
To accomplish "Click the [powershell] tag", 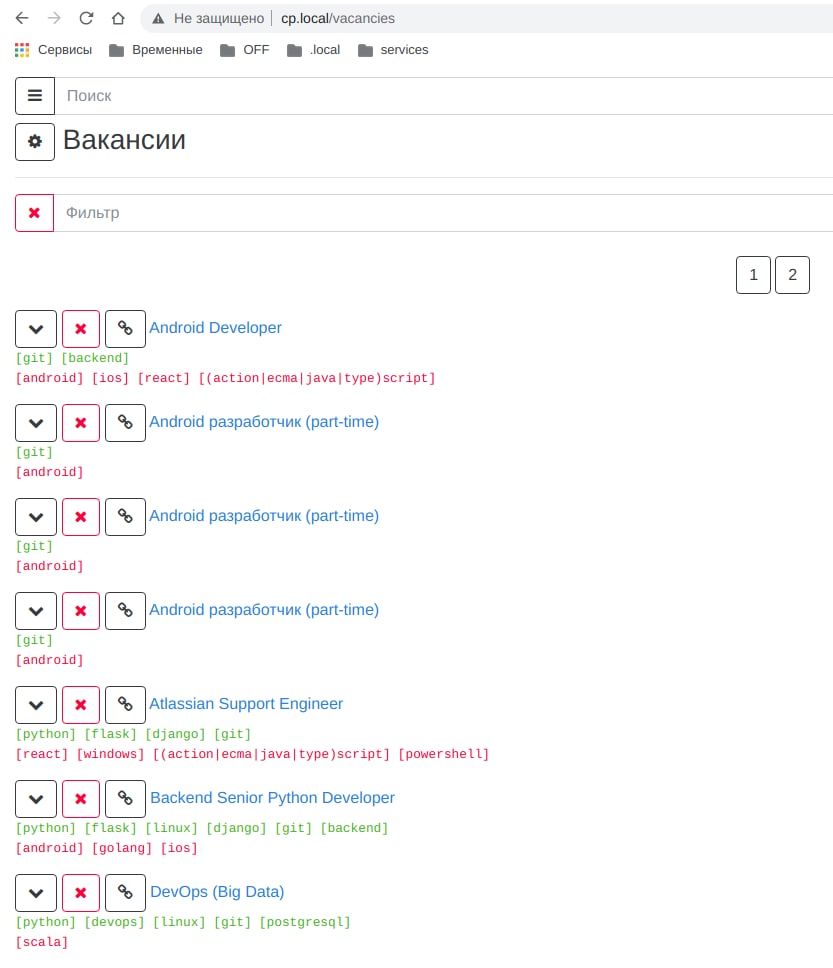I will click(444, 754).
